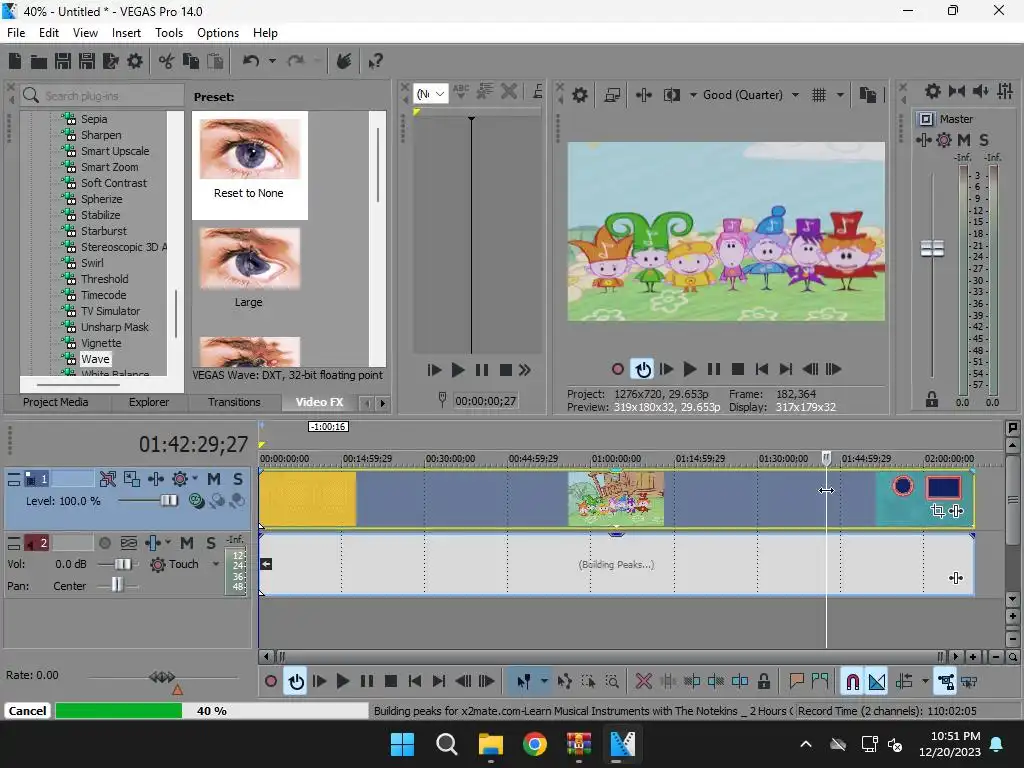Click the Save project icon
The height and width of the screenshot is (768, 1024).
(63, 61)
